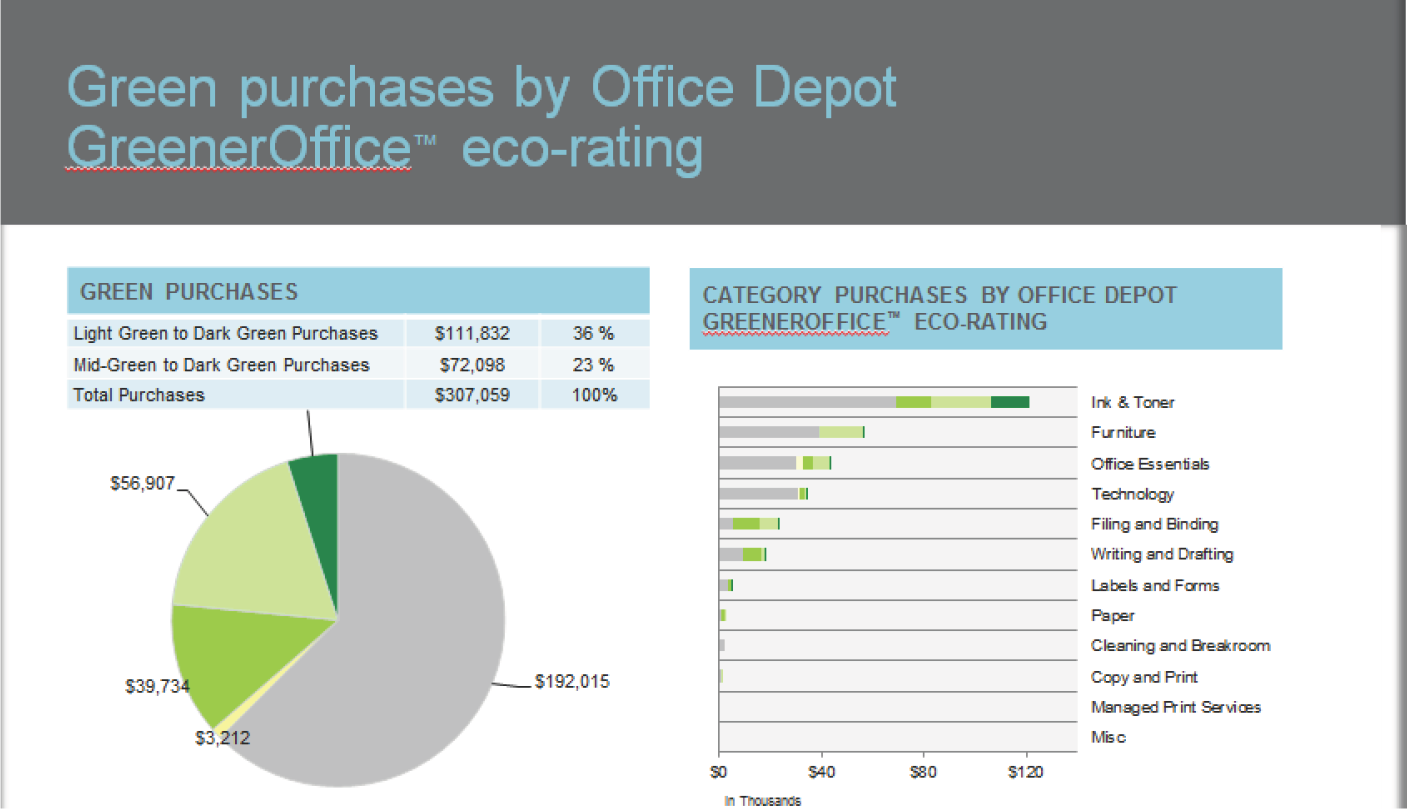Click the '$111,832' table cell
This screenshot has height=809, width=1407.
click(x=472, y=333)
